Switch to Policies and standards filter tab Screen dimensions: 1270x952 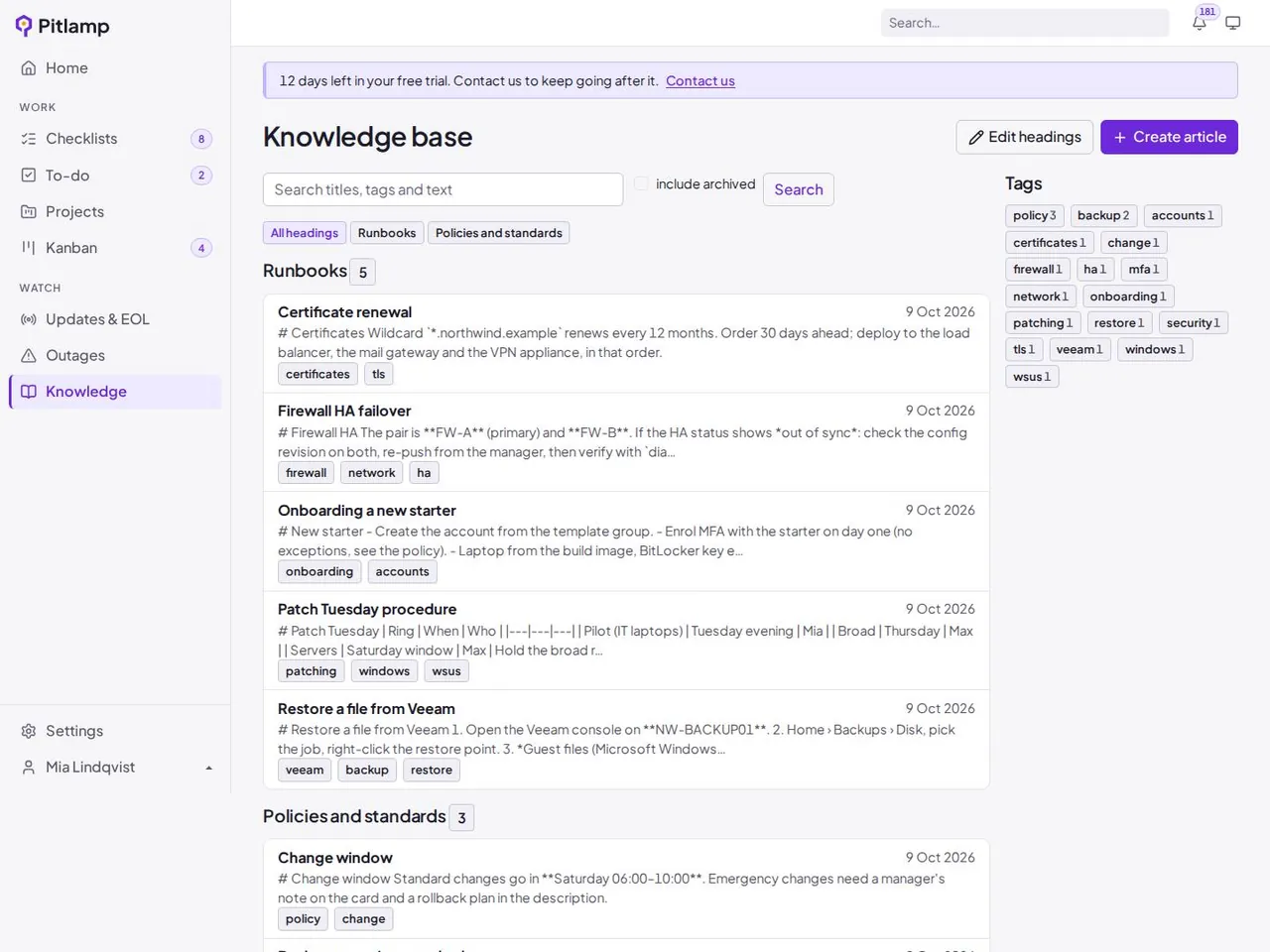click(499, 233)
